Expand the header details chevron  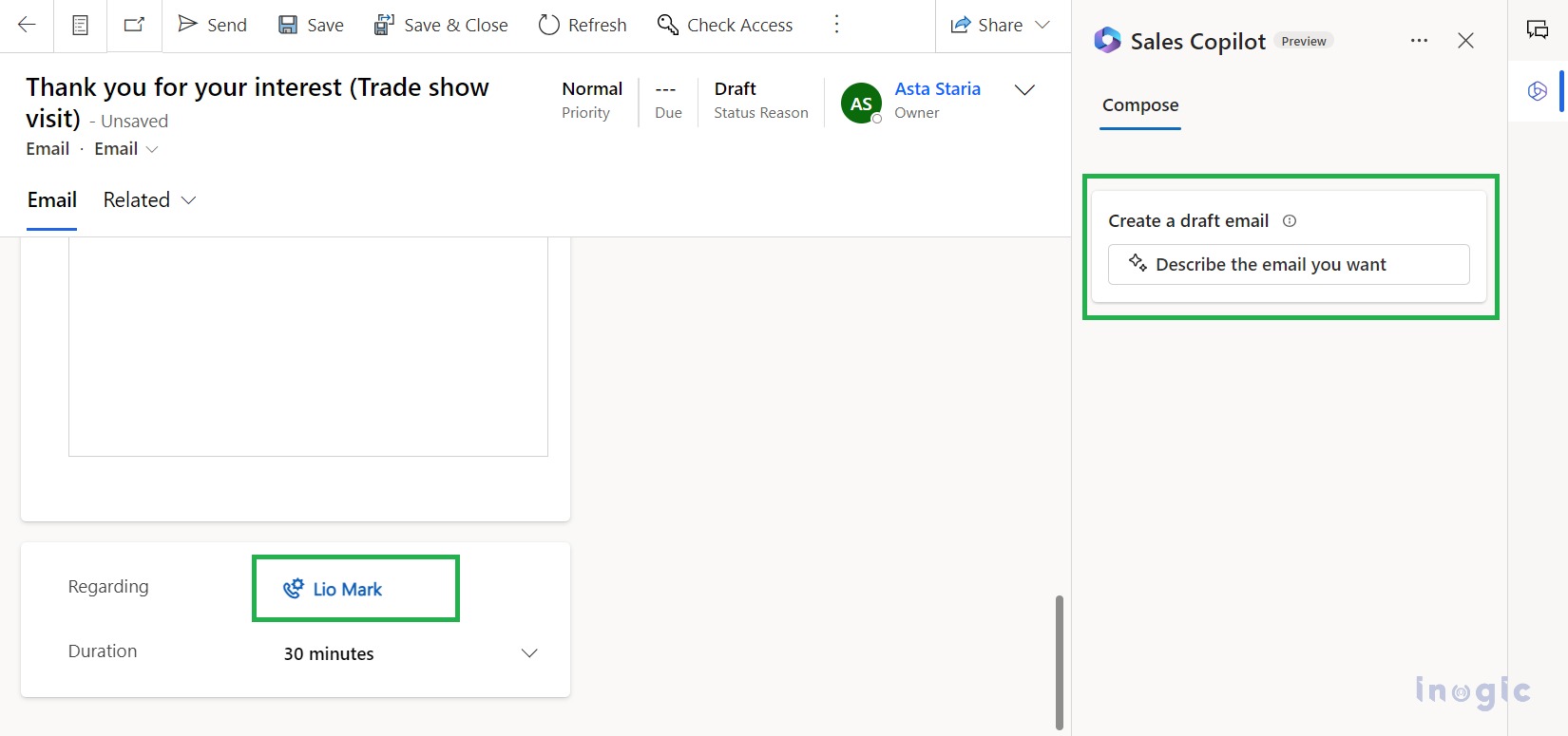(x=1024, y=90)
